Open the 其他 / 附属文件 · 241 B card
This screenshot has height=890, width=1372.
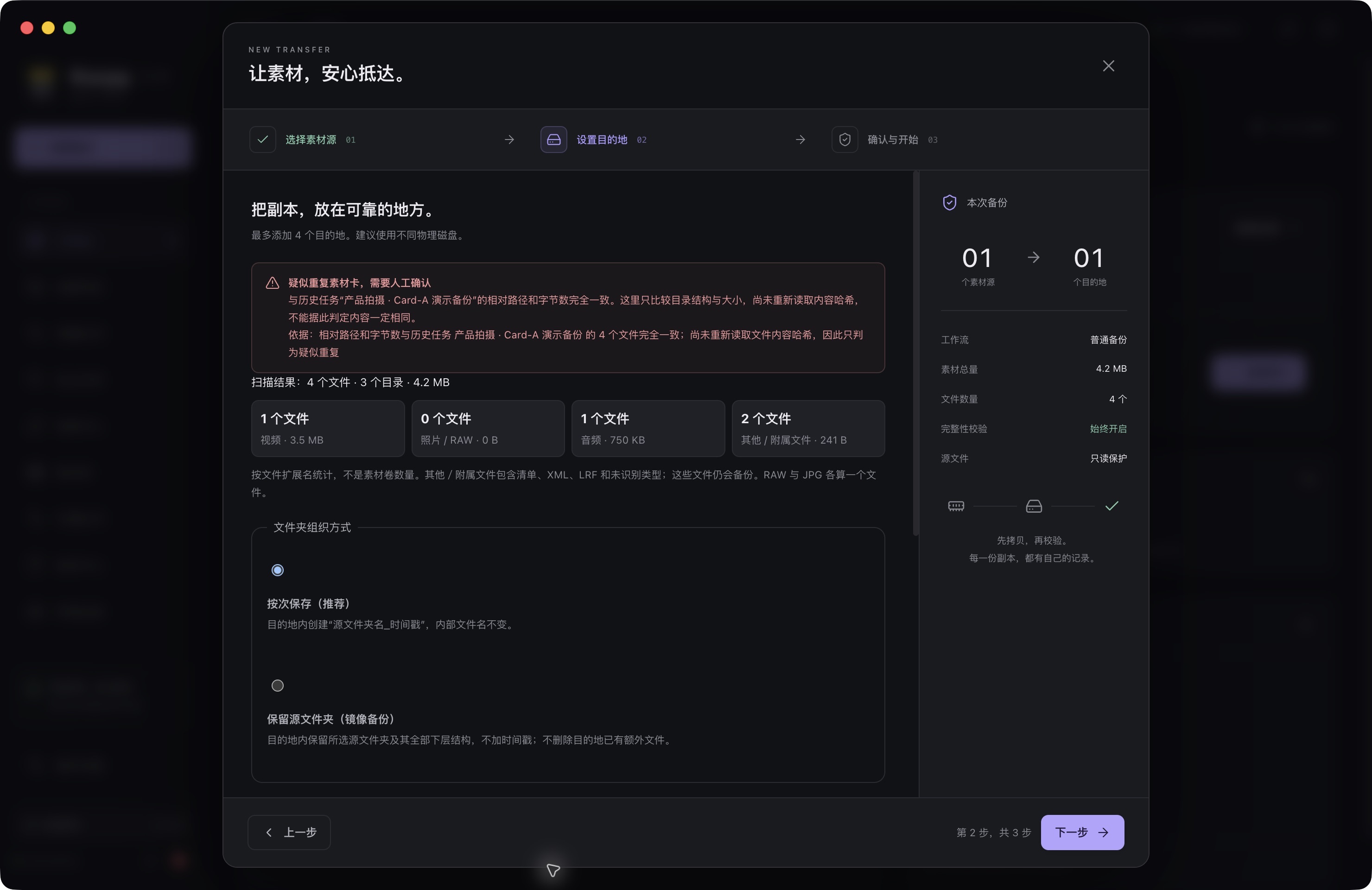pos(808,428)
